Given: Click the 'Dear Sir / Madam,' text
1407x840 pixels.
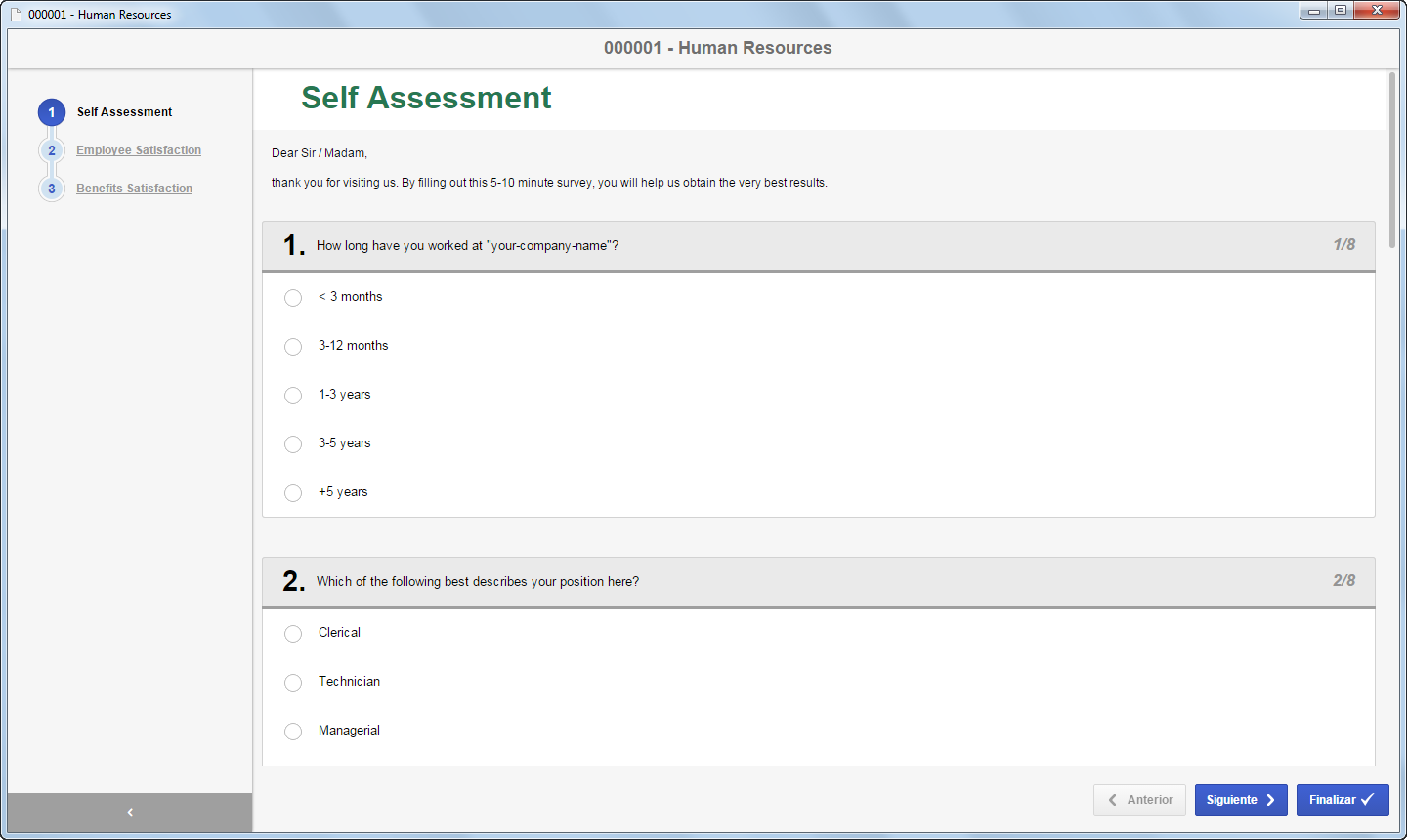Looking at the screenshot, I should click(320, 153).
